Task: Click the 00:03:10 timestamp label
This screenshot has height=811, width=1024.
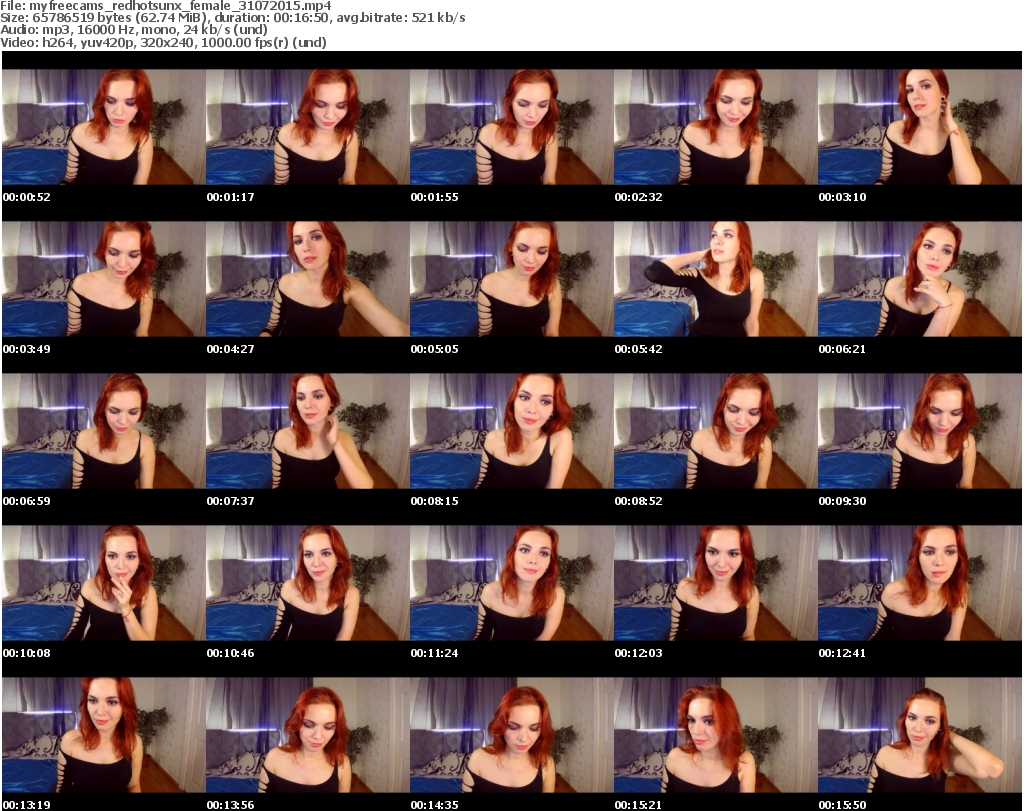Action: [x=842, y=197]
